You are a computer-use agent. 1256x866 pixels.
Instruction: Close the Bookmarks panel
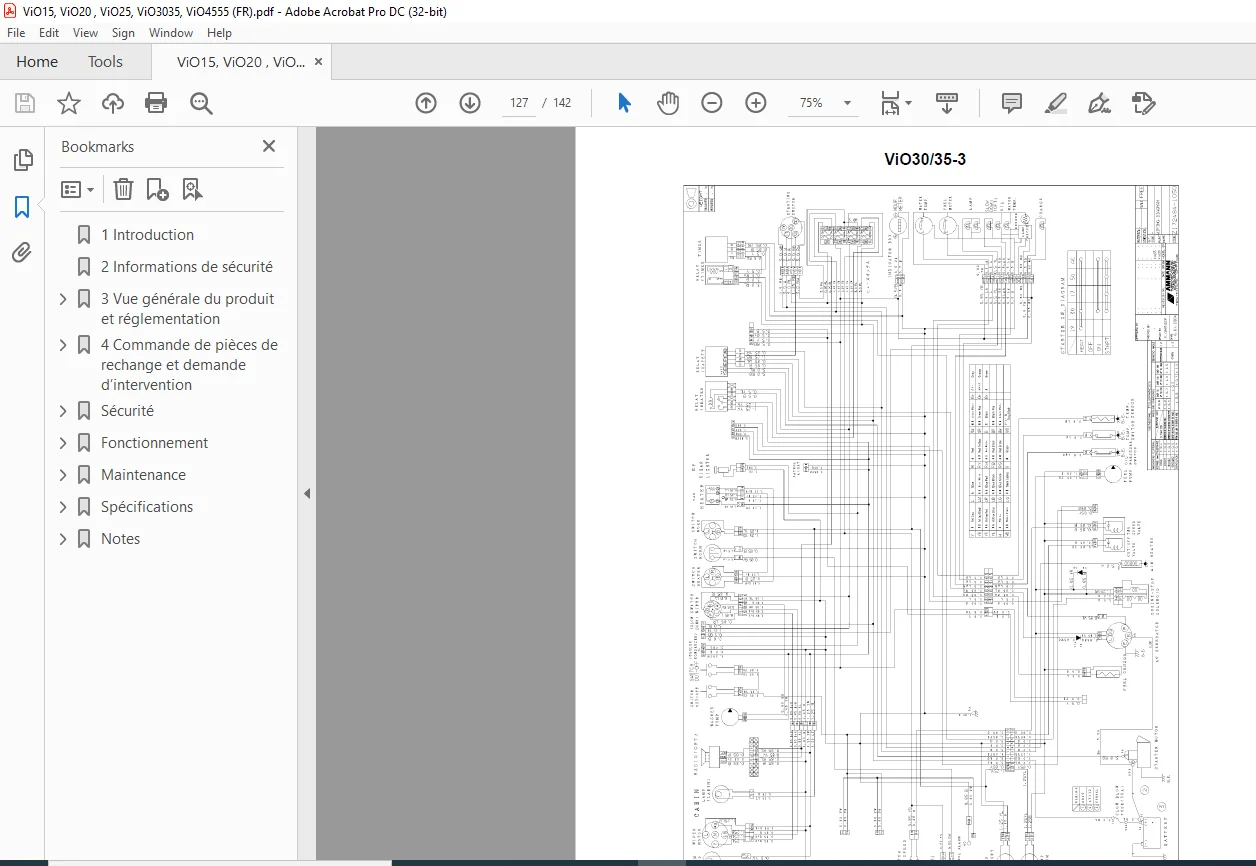coord(269,146)
